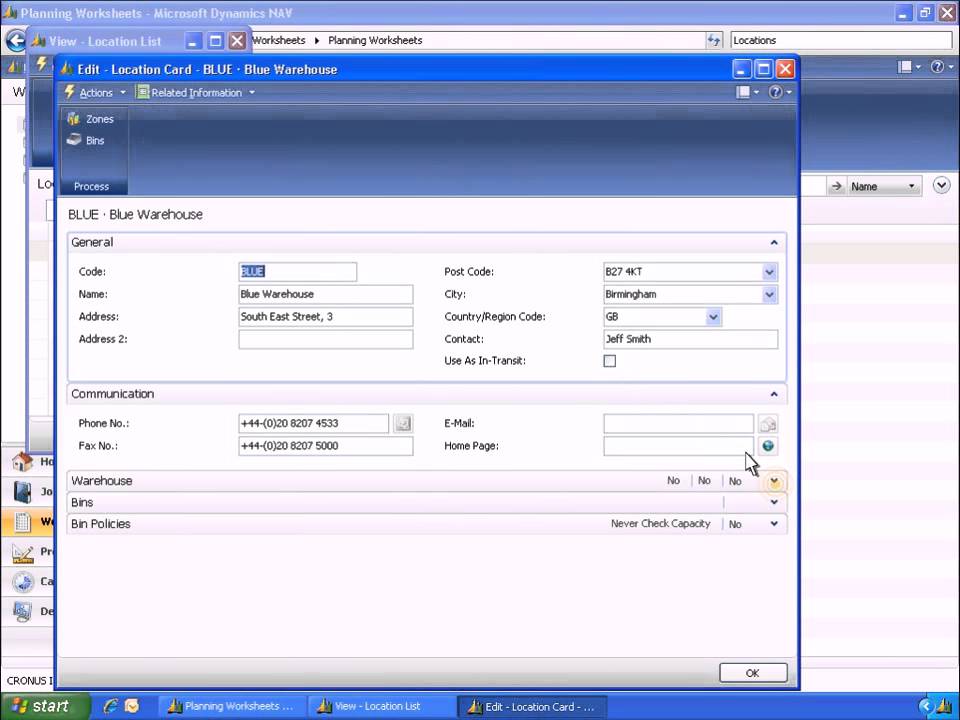
Task: Click the Locations search box
Action: pyautogui.click(x=841, y=40)
